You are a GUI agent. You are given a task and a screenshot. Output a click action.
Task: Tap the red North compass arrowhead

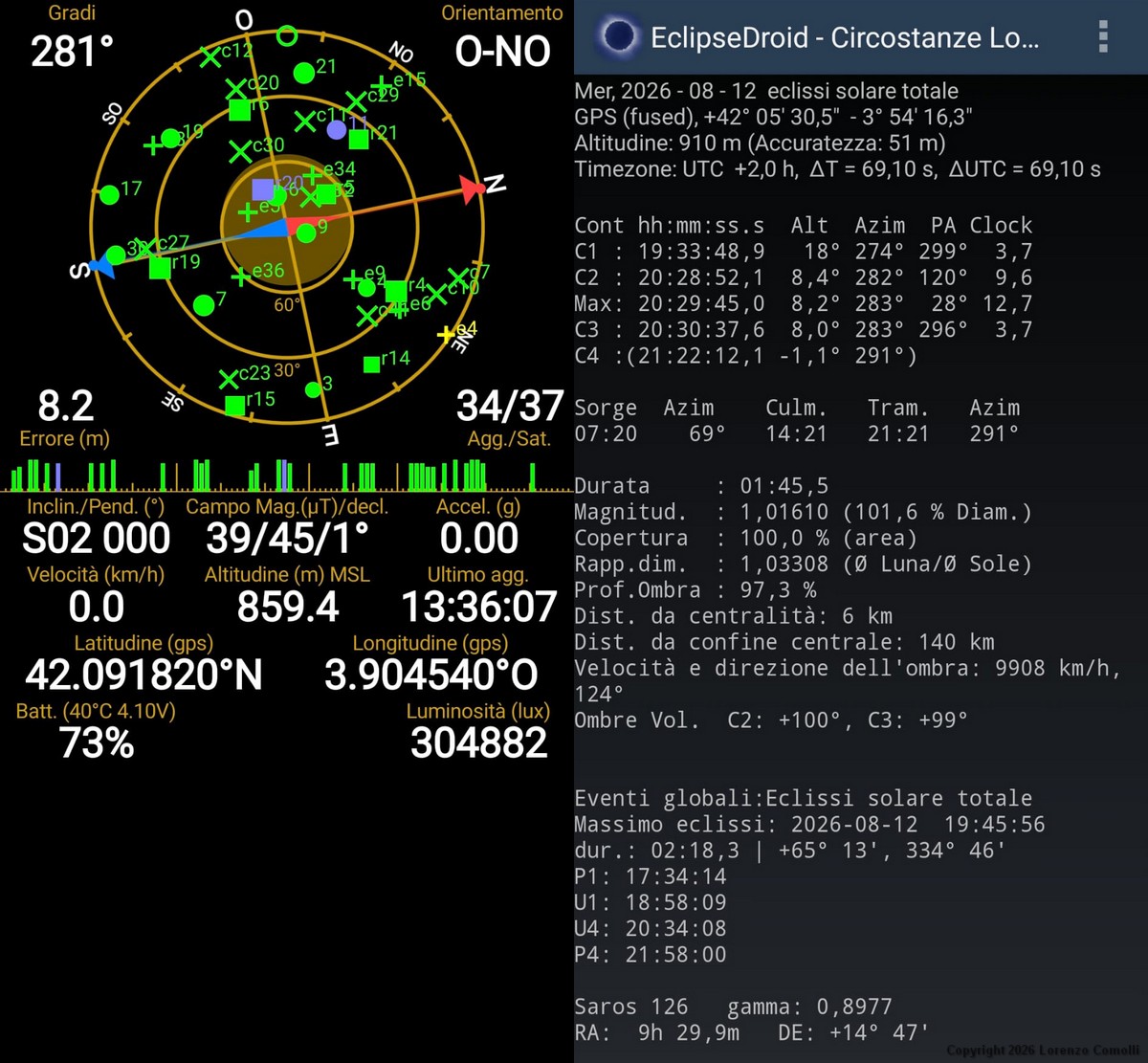click(x=473, y=189)
